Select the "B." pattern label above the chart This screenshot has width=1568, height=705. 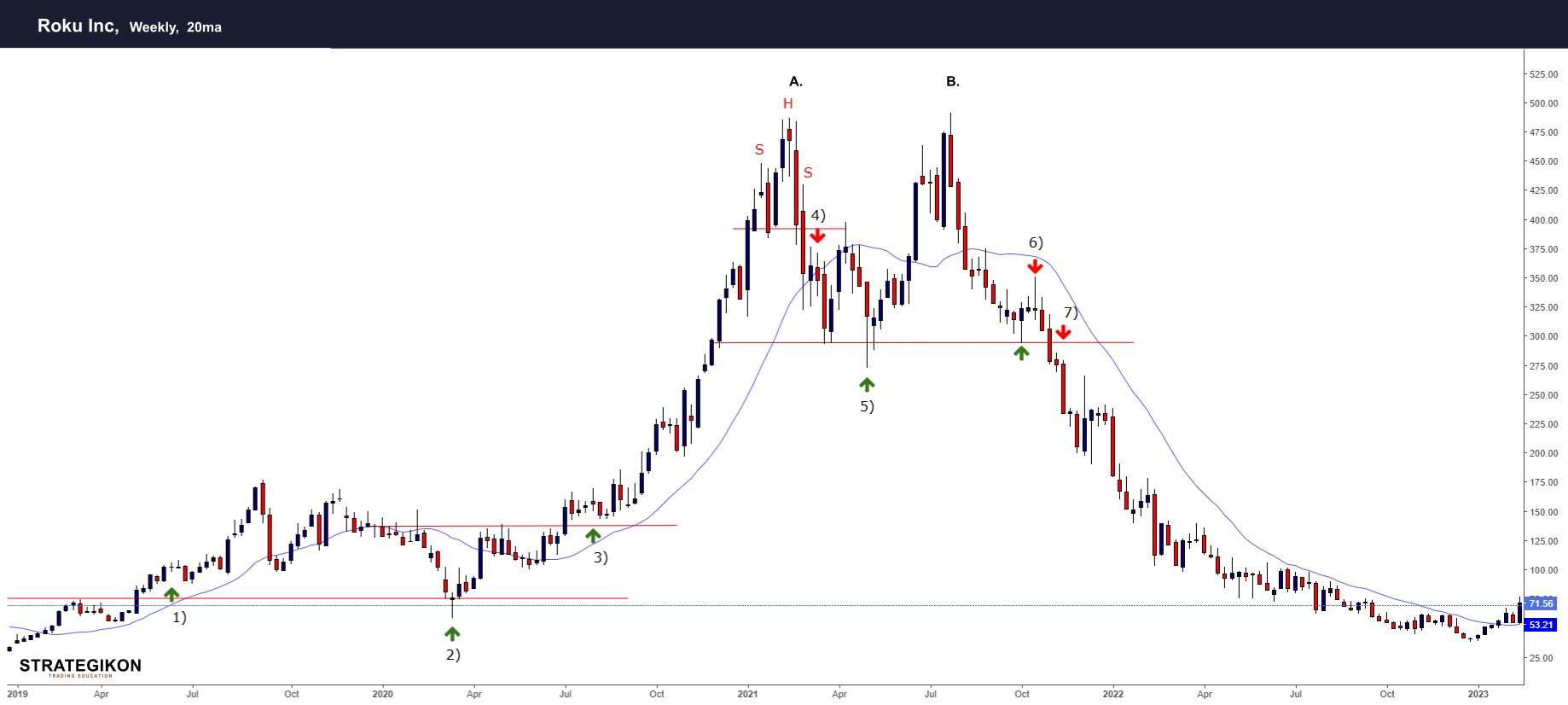click(953, 82)
